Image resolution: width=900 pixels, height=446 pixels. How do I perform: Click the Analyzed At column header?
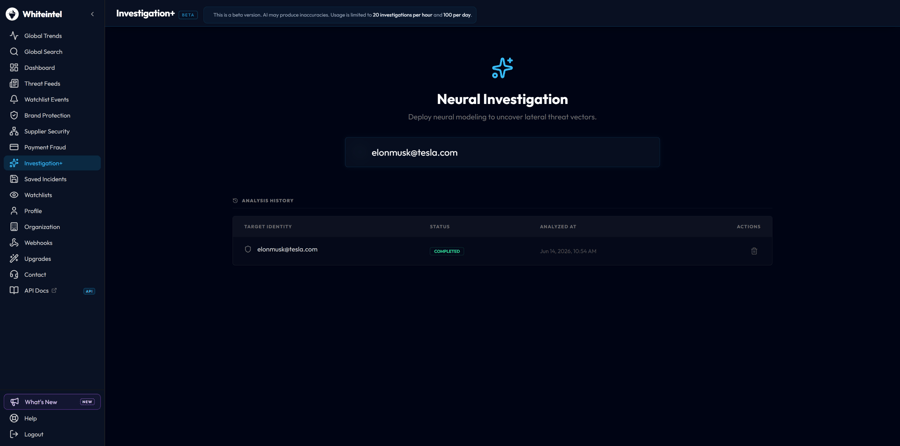pyautogui.click(x=558, y=227)
